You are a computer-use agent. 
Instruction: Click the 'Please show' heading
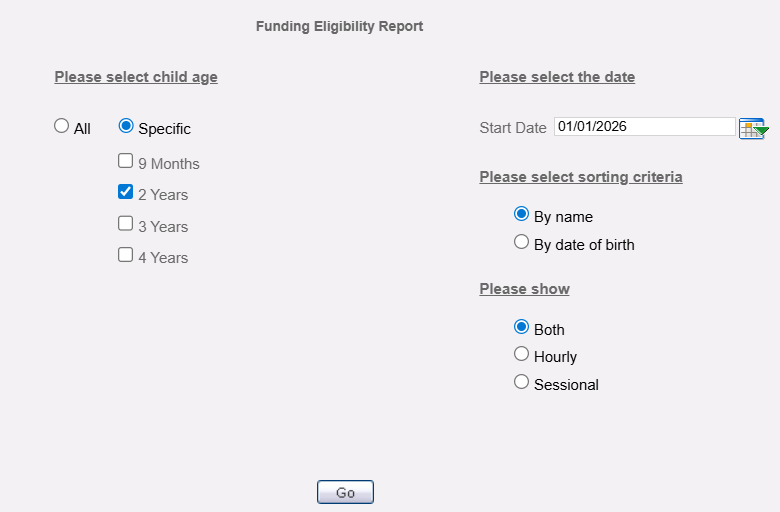coord(524,289)
